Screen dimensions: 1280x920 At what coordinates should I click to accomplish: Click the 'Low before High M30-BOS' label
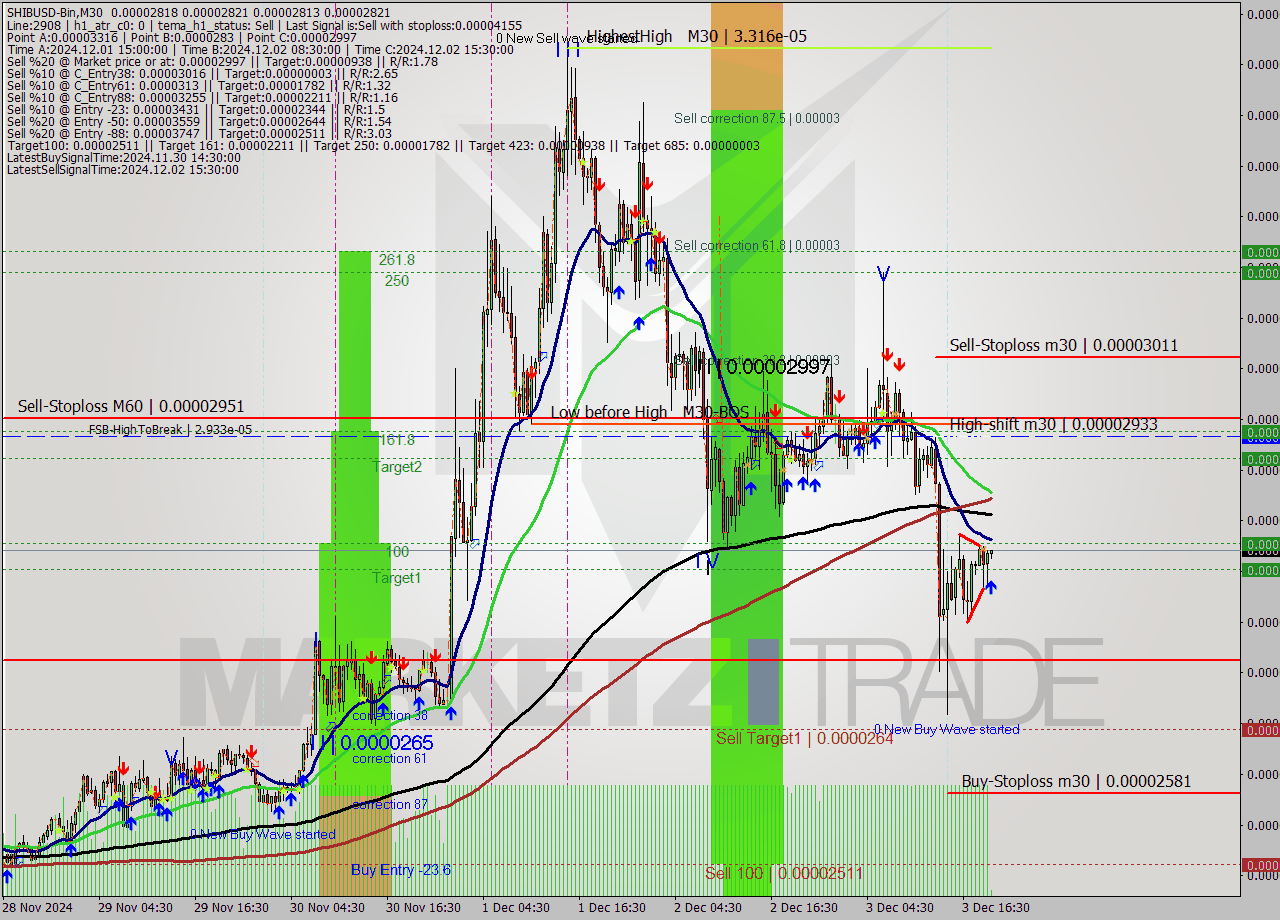point(650,412)
